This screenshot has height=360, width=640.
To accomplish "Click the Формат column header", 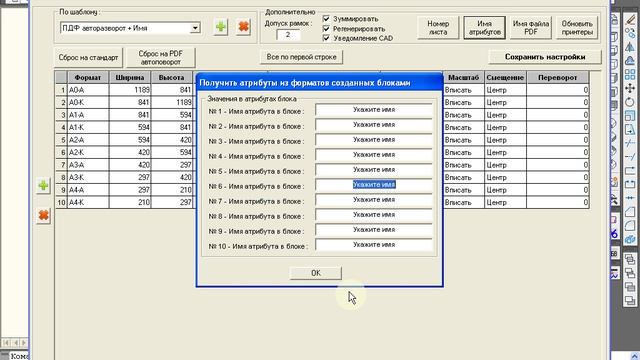I will 88,77.
